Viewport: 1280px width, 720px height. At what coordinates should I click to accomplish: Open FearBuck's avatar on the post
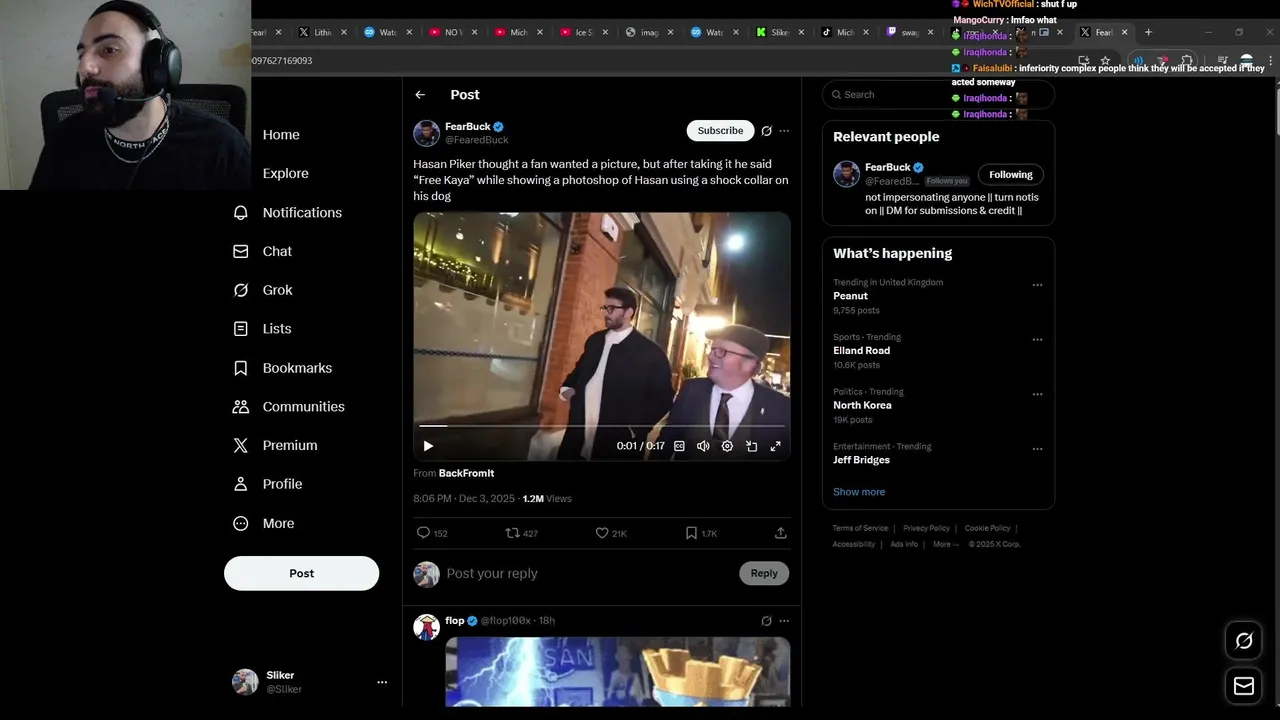pyautogui.click(x=427, y=133)
